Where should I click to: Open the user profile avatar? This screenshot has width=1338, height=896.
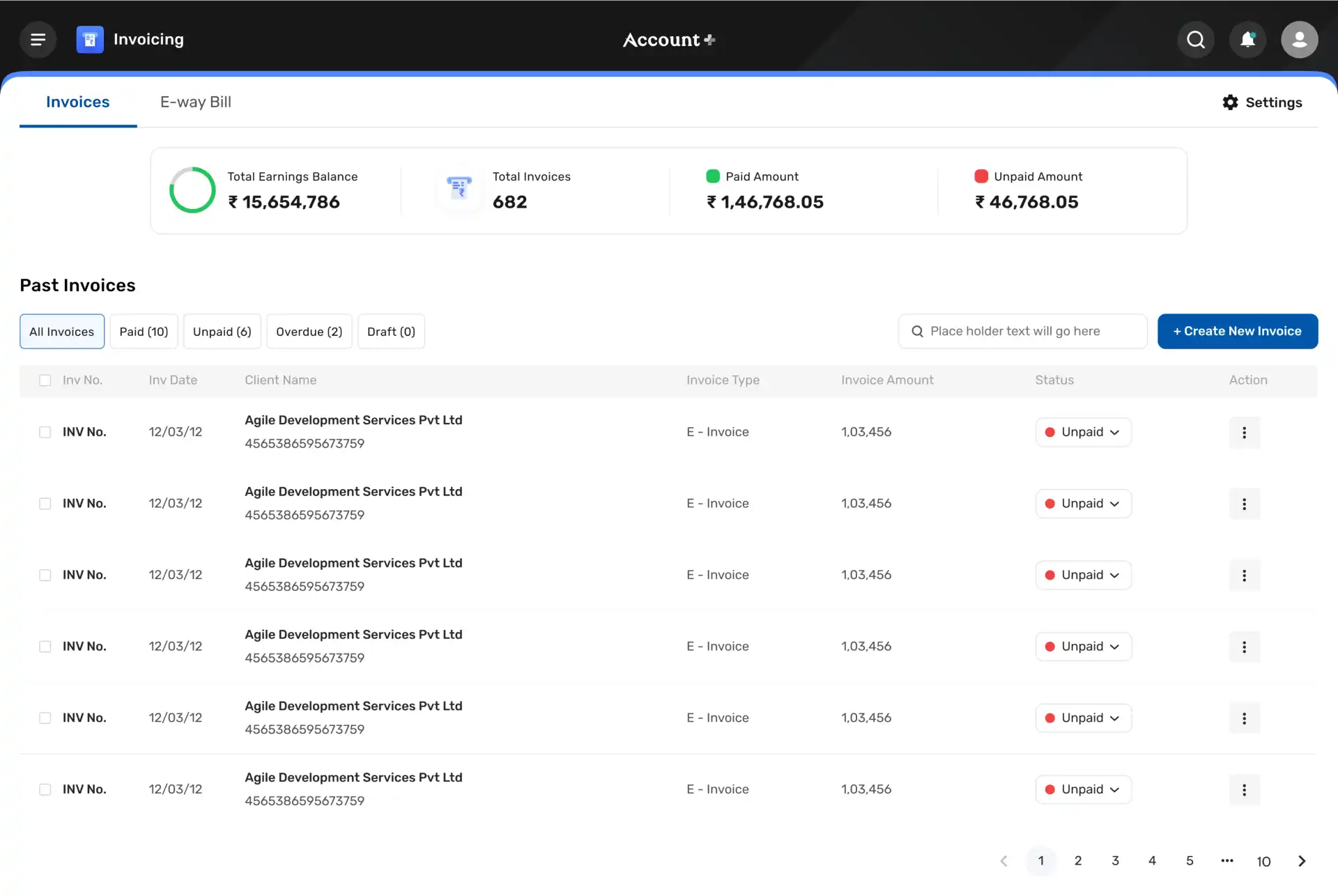coord(1299,40)
